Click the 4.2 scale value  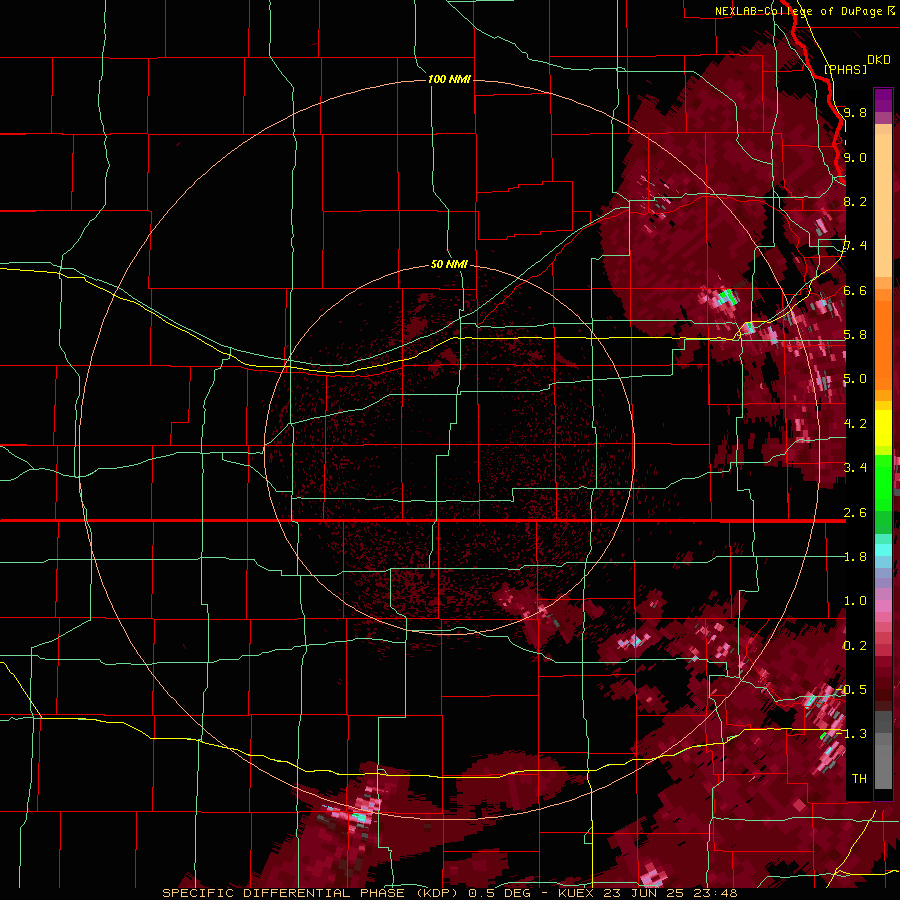tap(855, 424)
